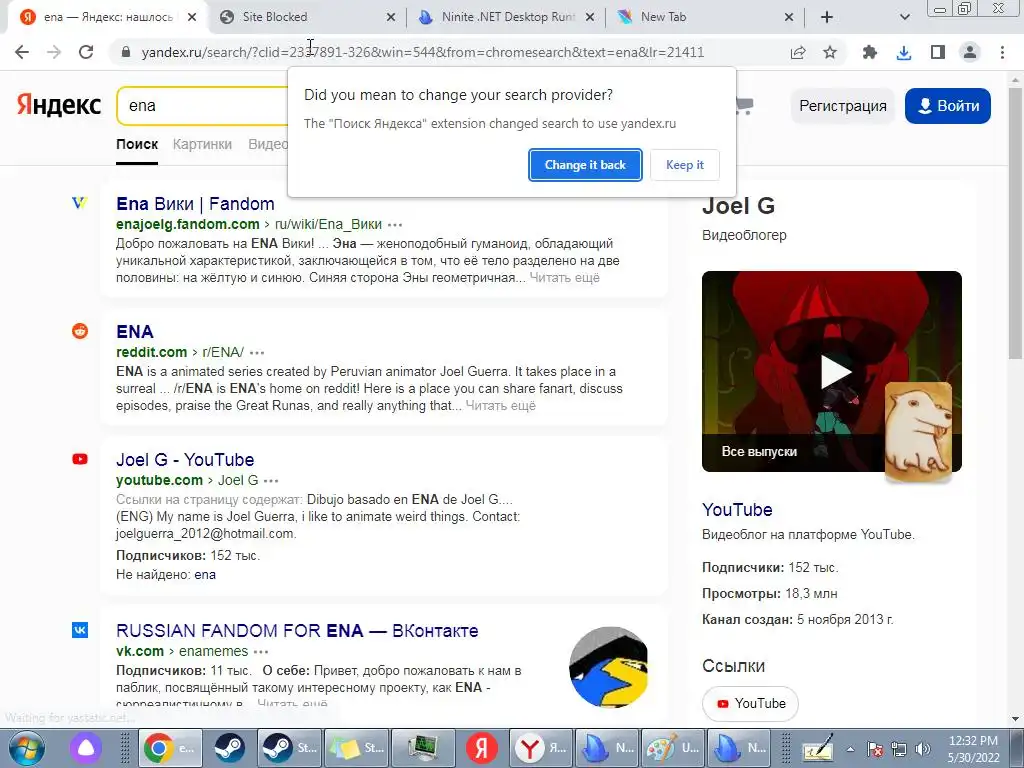Open the Steam taskbar icon without label
The width and height of the screenshot is (1024, 768).
[229, 748]
